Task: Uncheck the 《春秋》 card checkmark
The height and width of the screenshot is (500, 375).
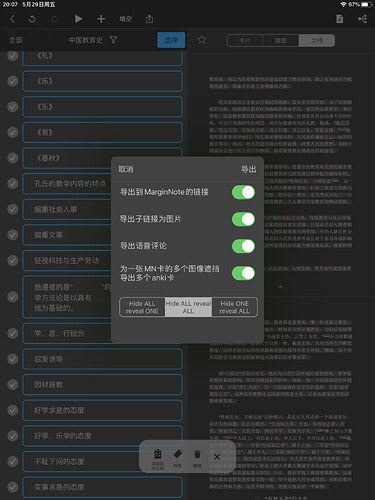Action: tap(13, 158)
